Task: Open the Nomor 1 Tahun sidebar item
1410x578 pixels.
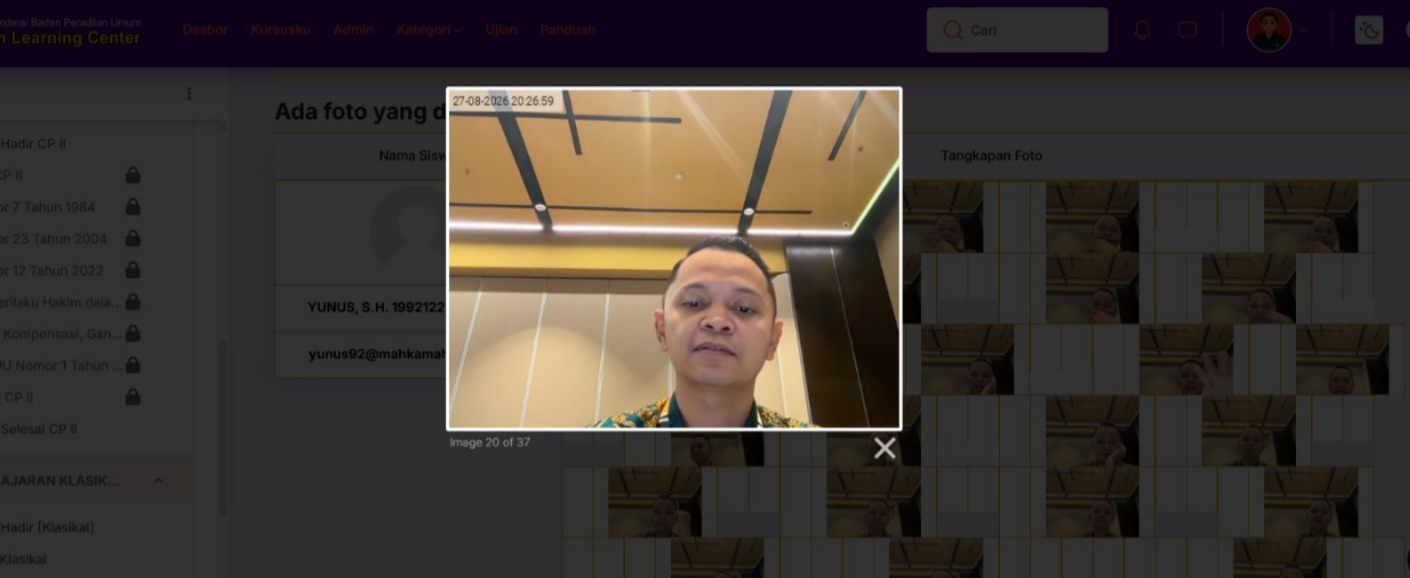Action: point(61,365)
